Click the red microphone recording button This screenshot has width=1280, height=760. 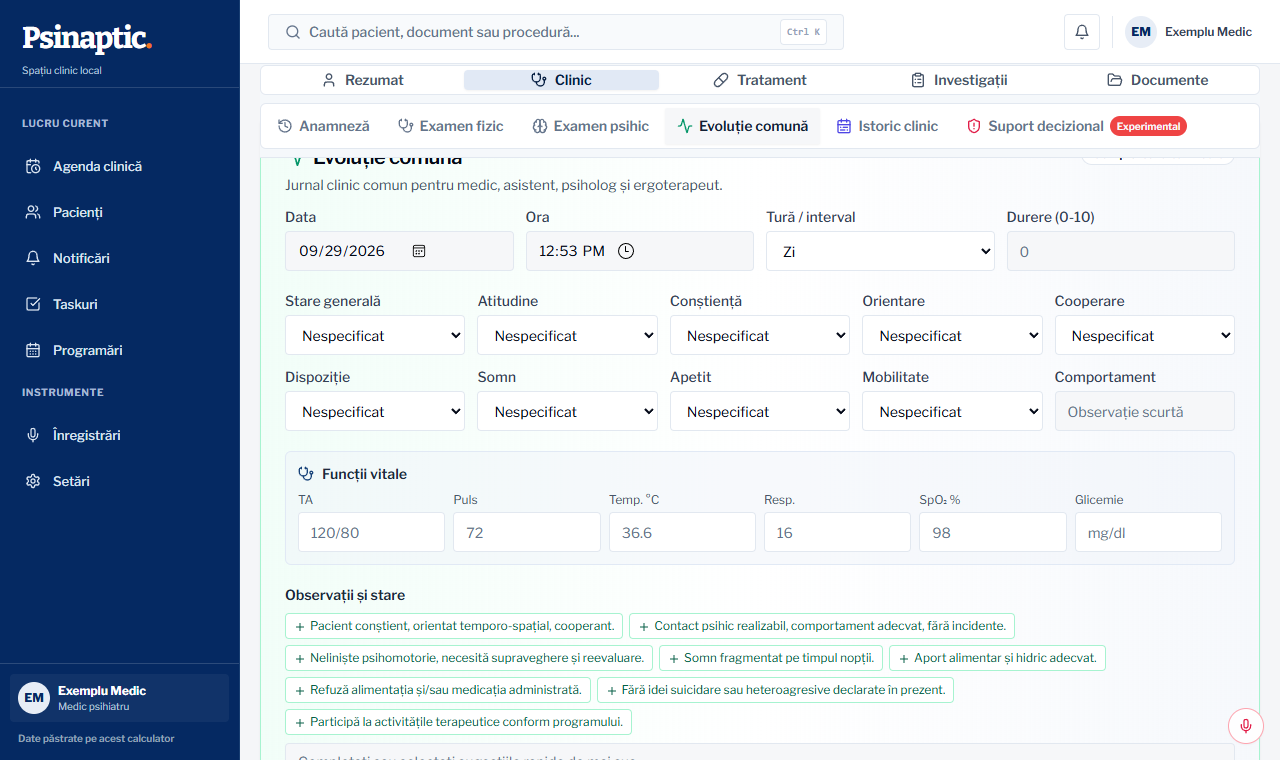point(1245,725)
